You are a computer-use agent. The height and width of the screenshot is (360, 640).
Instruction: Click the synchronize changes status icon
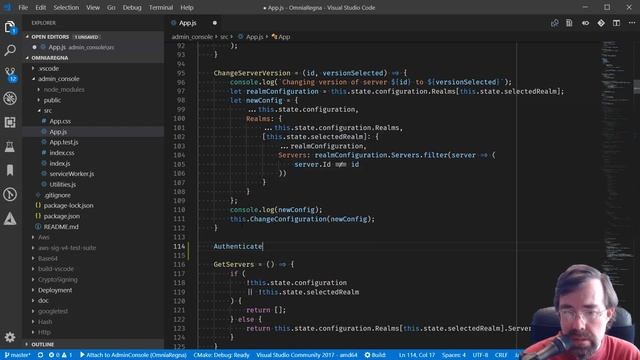point(40,355)
